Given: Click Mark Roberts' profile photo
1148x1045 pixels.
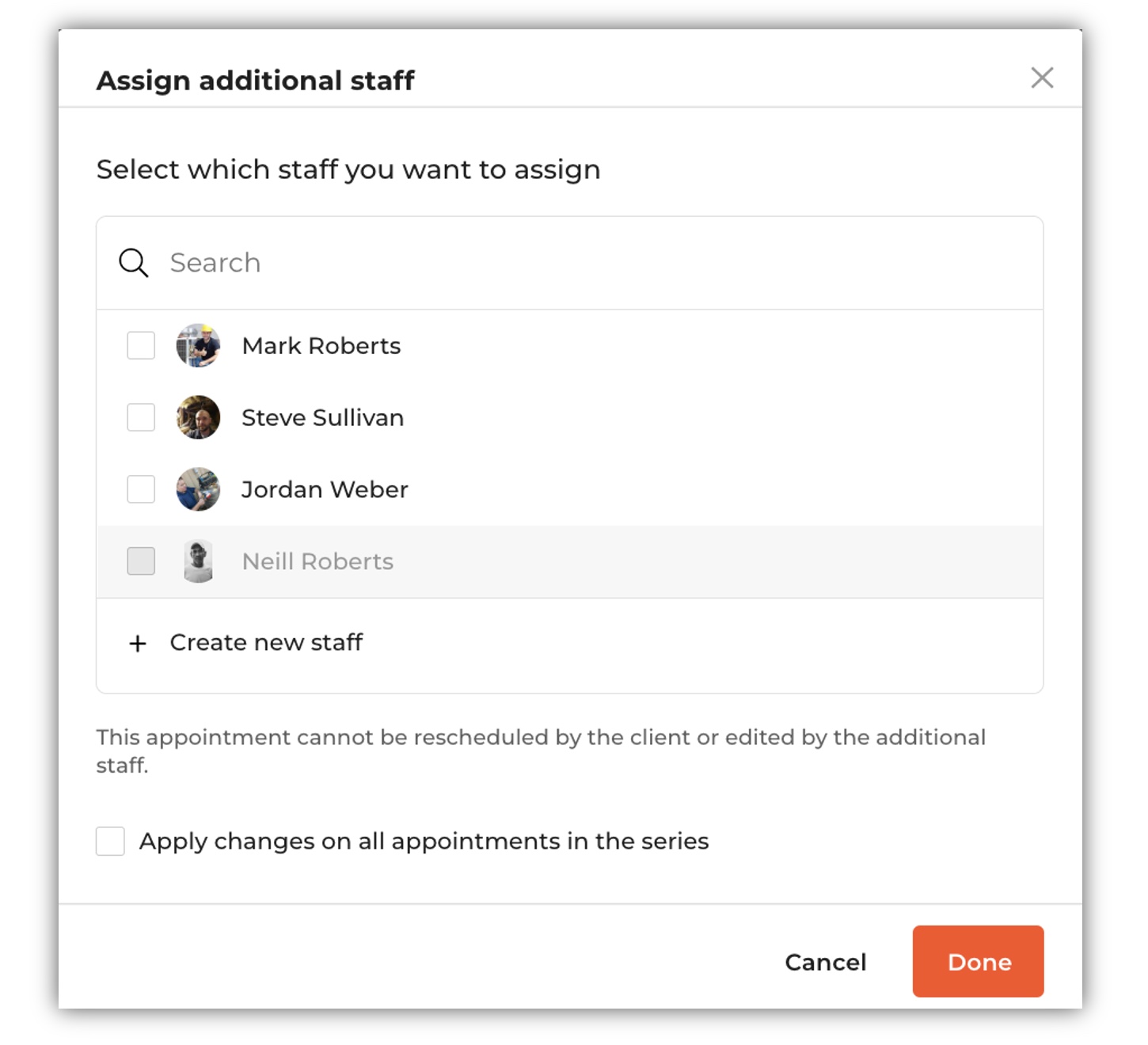Looking at the screenshot, I should click(198, 345).
